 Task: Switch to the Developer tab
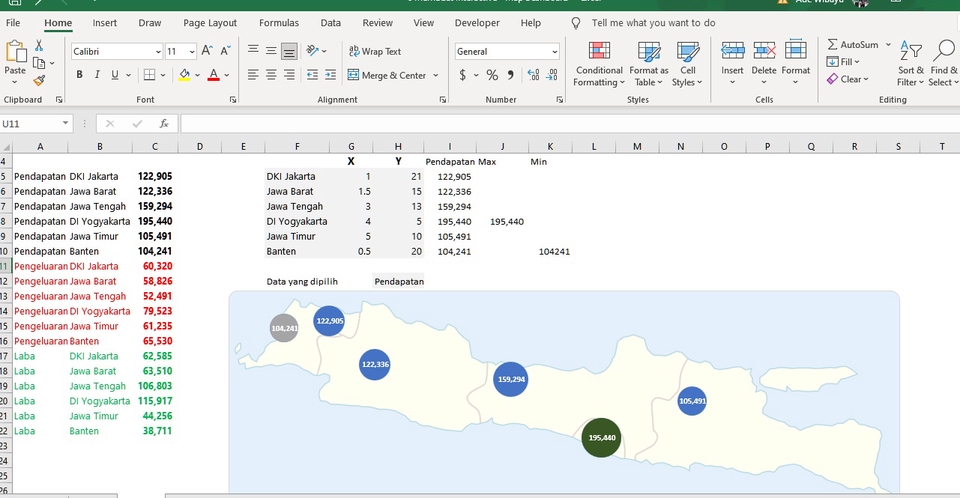pos(477,23)
